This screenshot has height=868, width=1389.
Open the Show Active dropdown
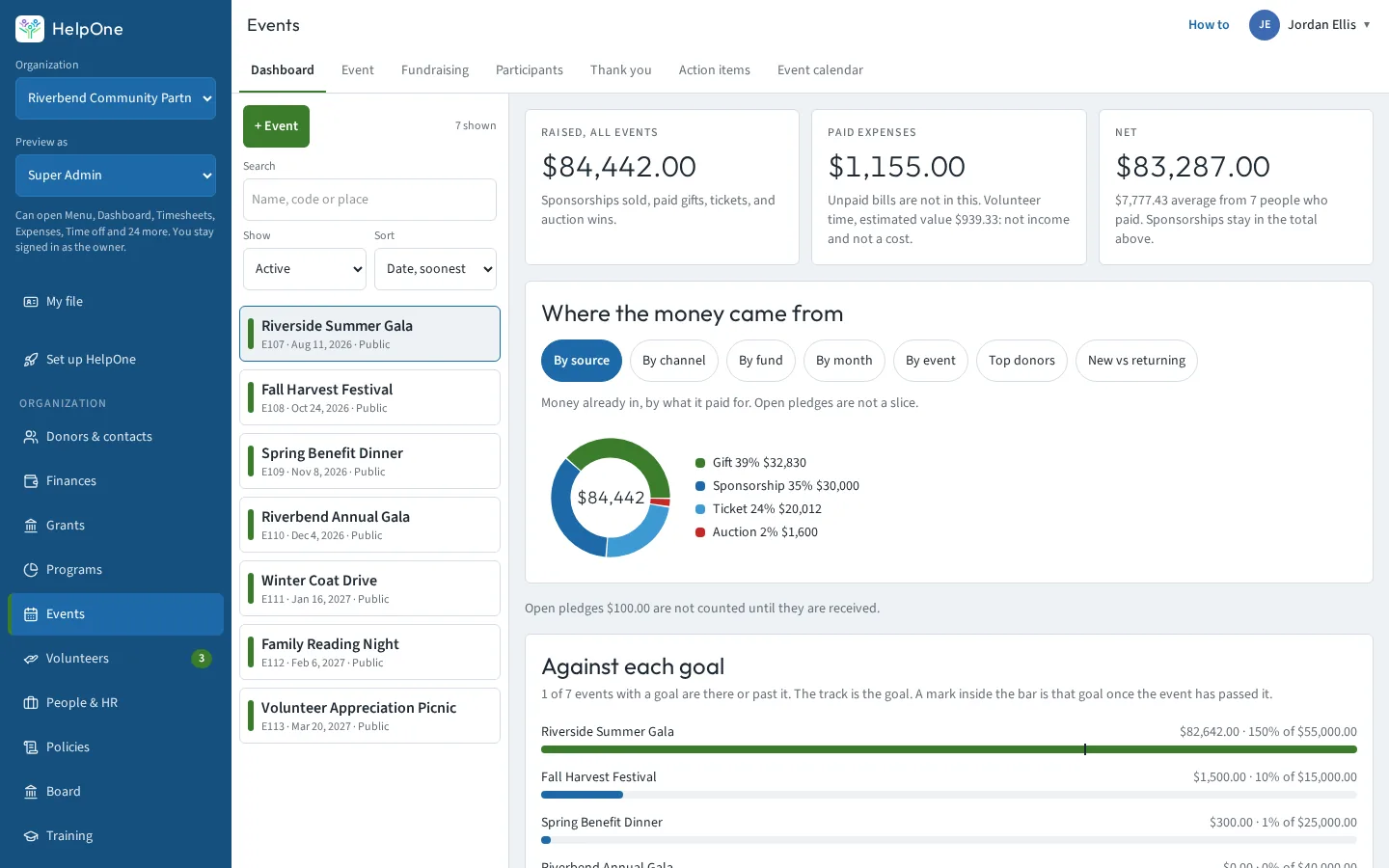click(305, 269)
